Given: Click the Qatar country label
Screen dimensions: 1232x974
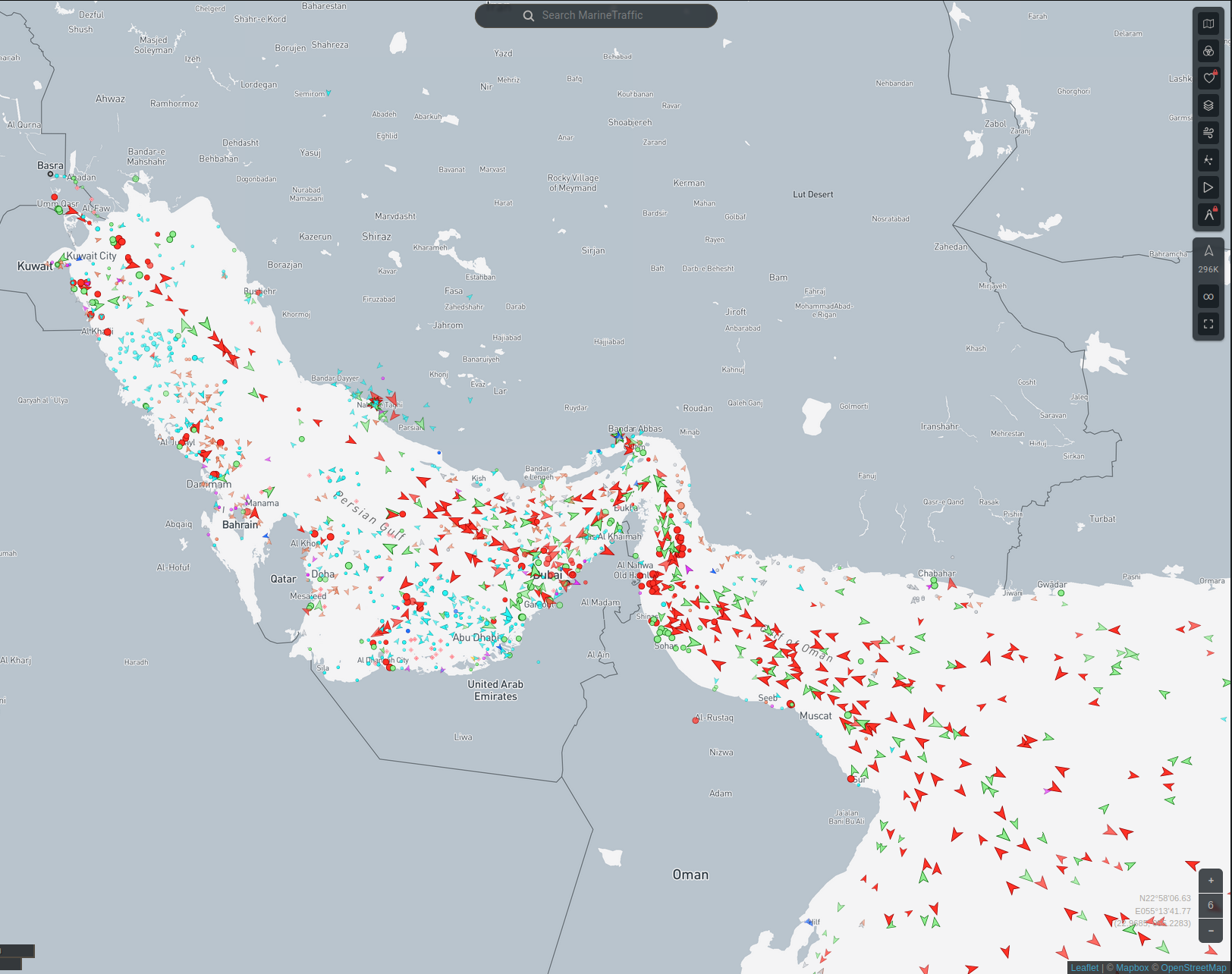Looking at the screenshot, I should pos(284,579).
